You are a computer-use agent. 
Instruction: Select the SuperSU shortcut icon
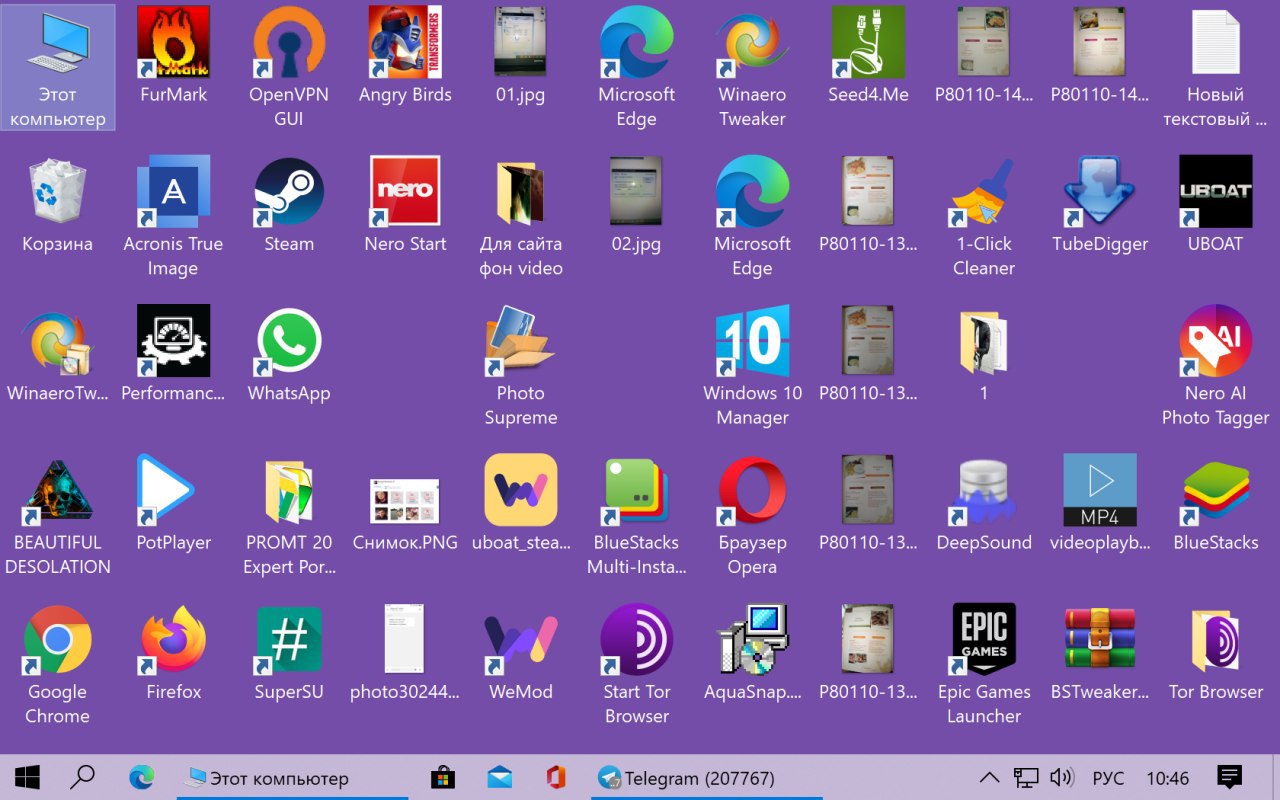tap(289, 640)
